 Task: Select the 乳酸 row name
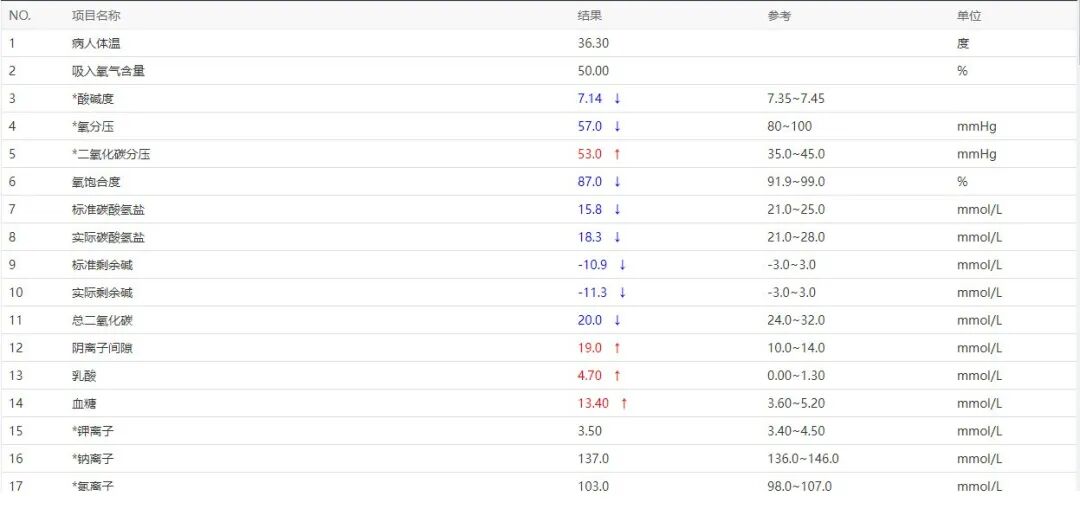[83, 375]
